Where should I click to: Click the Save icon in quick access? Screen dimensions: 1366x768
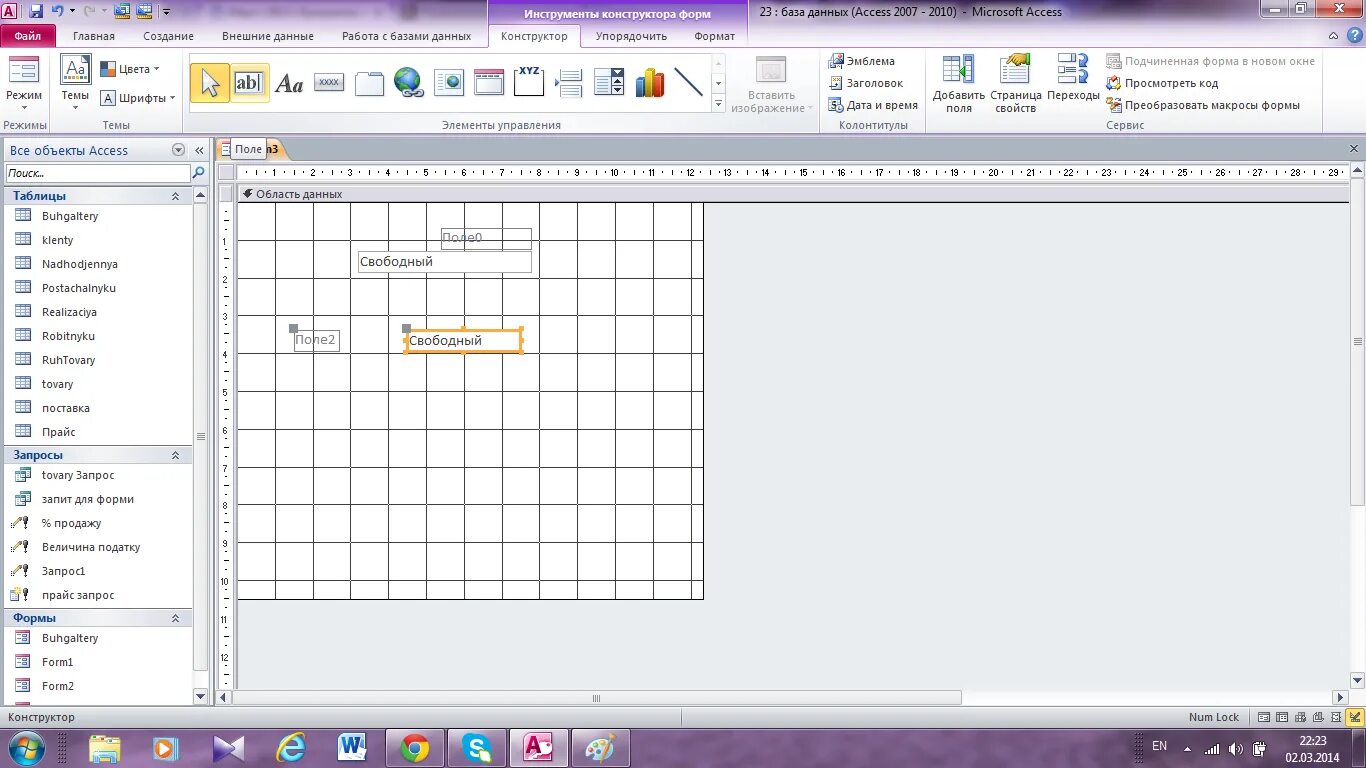click(36, 11)
